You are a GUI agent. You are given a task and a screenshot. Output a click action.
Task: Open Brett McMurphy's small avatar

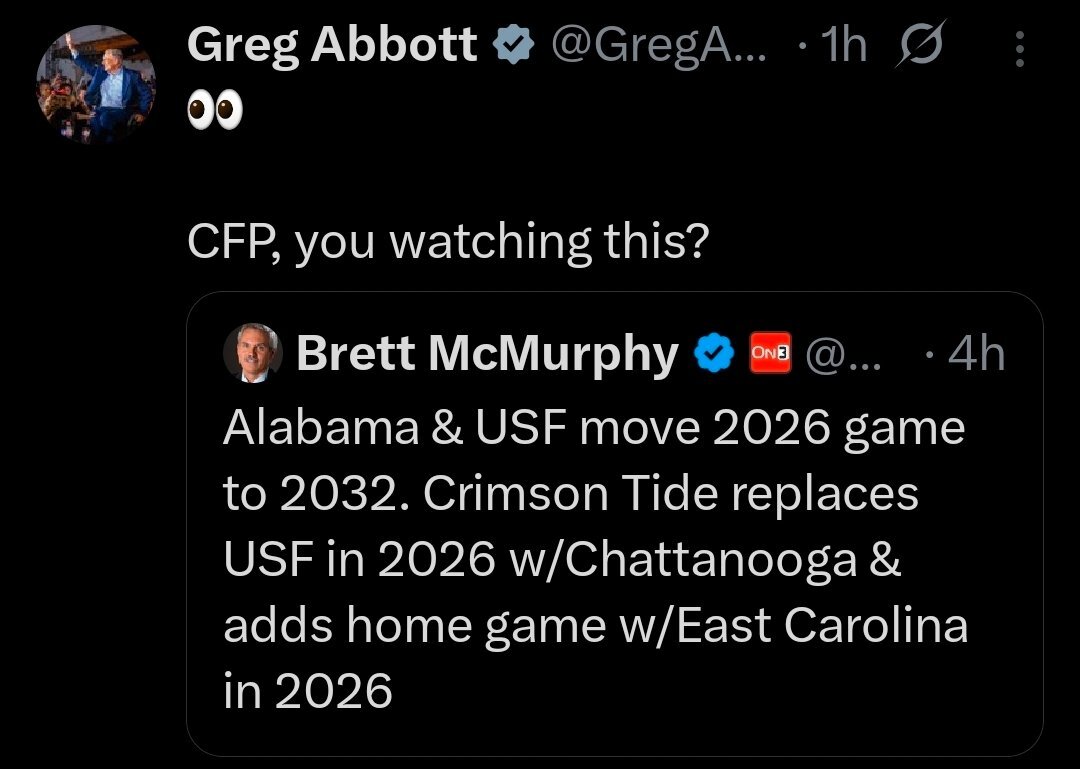252,354
